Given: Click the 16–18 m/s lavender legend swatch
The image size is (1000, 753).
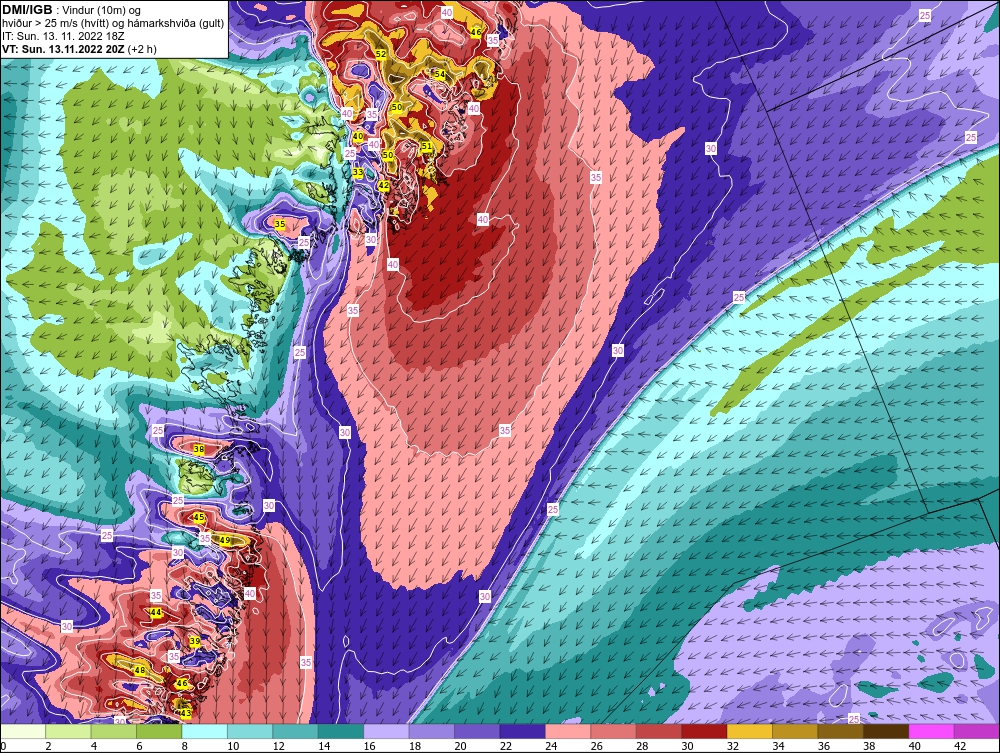Looking at the screenshot, I should (386, 731).
